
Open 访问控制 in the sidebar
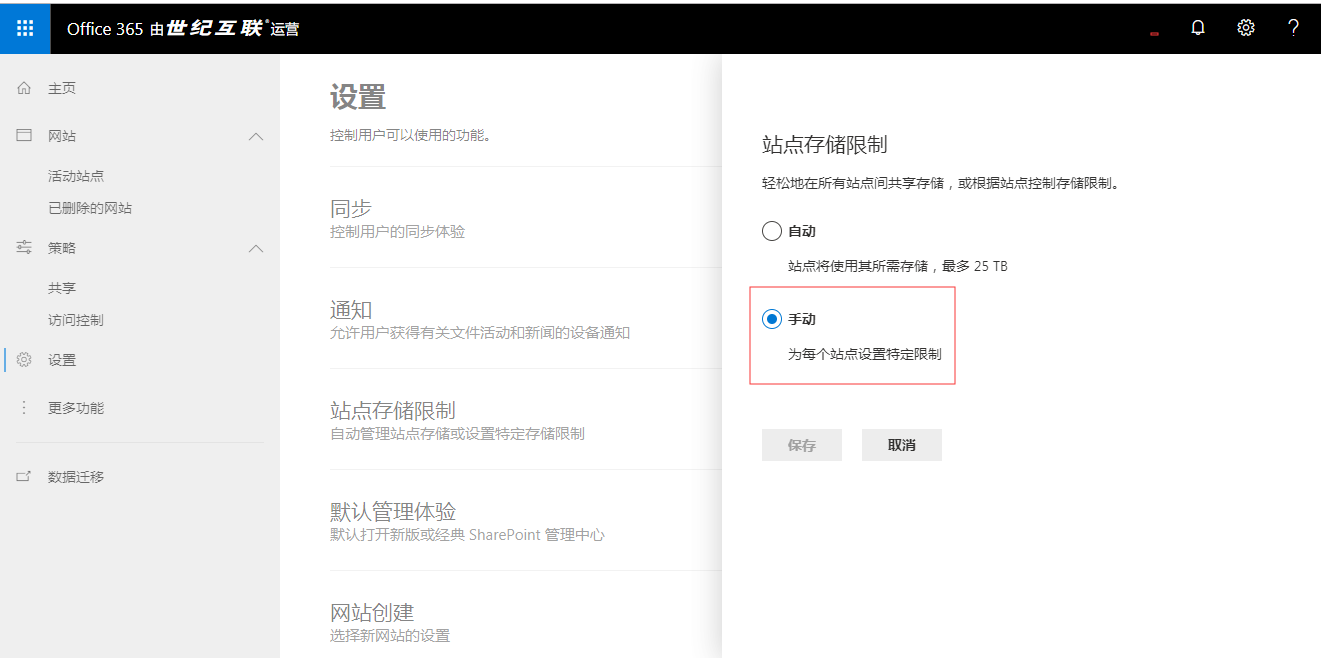click(x=76, y=320)
